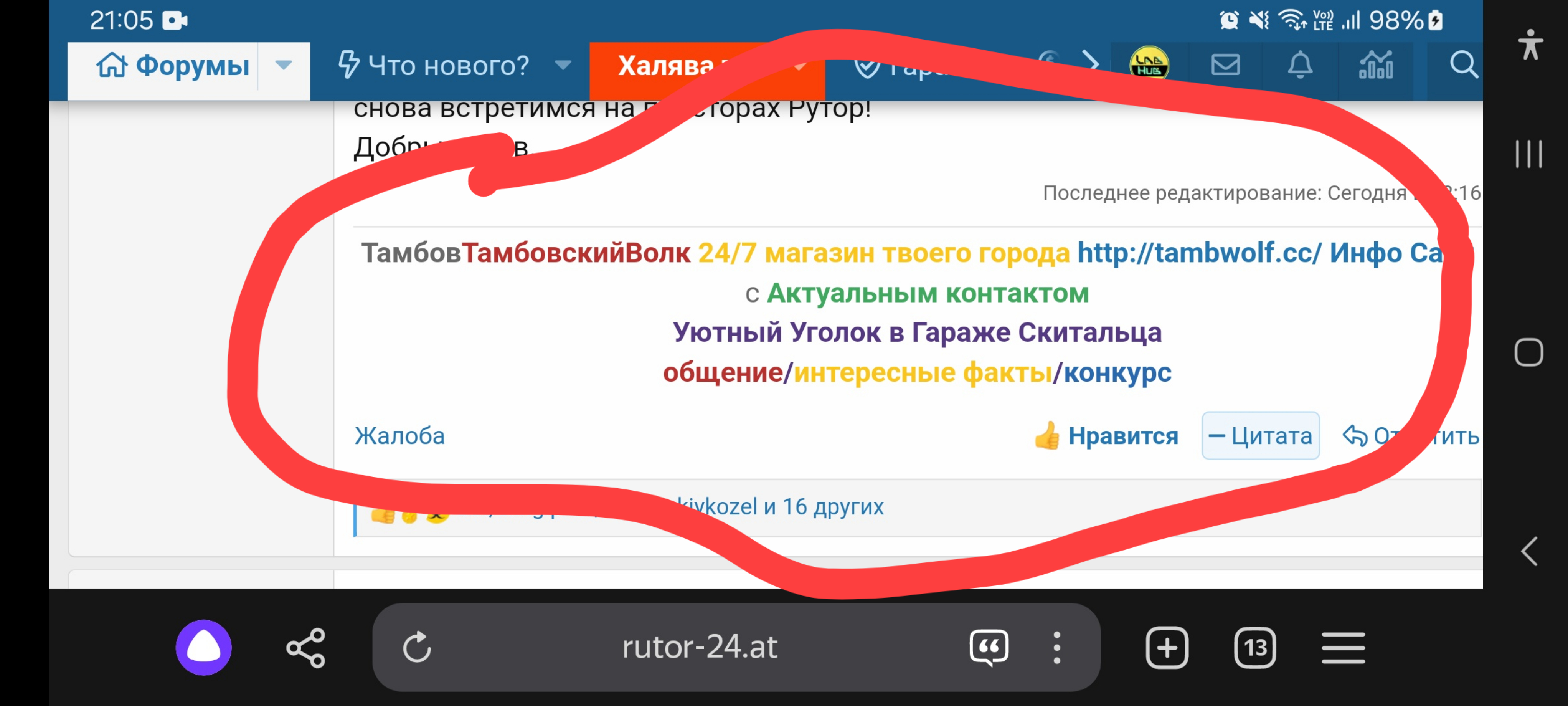Open the Lab Hub profile avatar

coord(1149,64)
